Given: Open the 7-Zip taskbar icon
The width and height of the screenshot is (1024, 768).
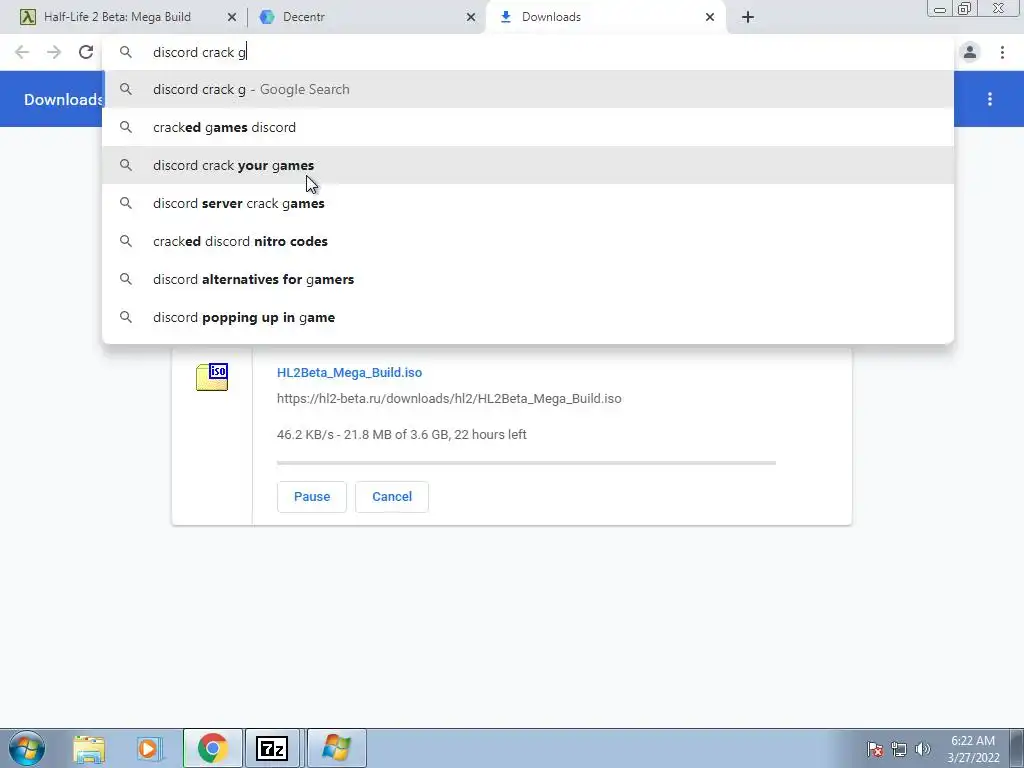Looking at the screenshot, I should point(272,748).
